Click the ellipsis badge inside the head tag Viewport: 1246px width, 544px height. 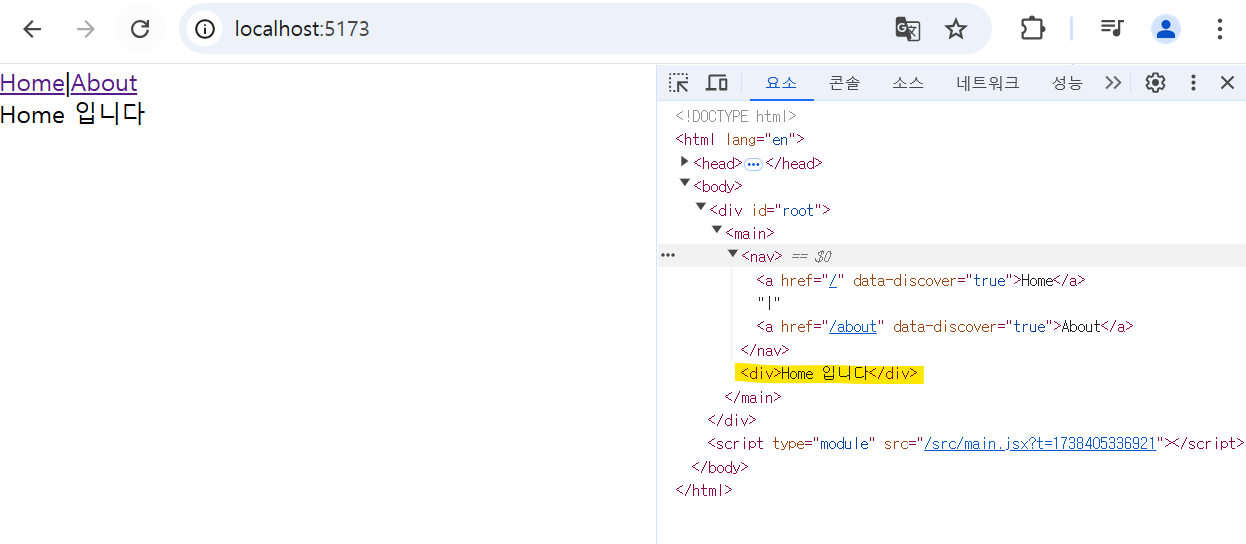pyautogui.click(x=753, y=164)
